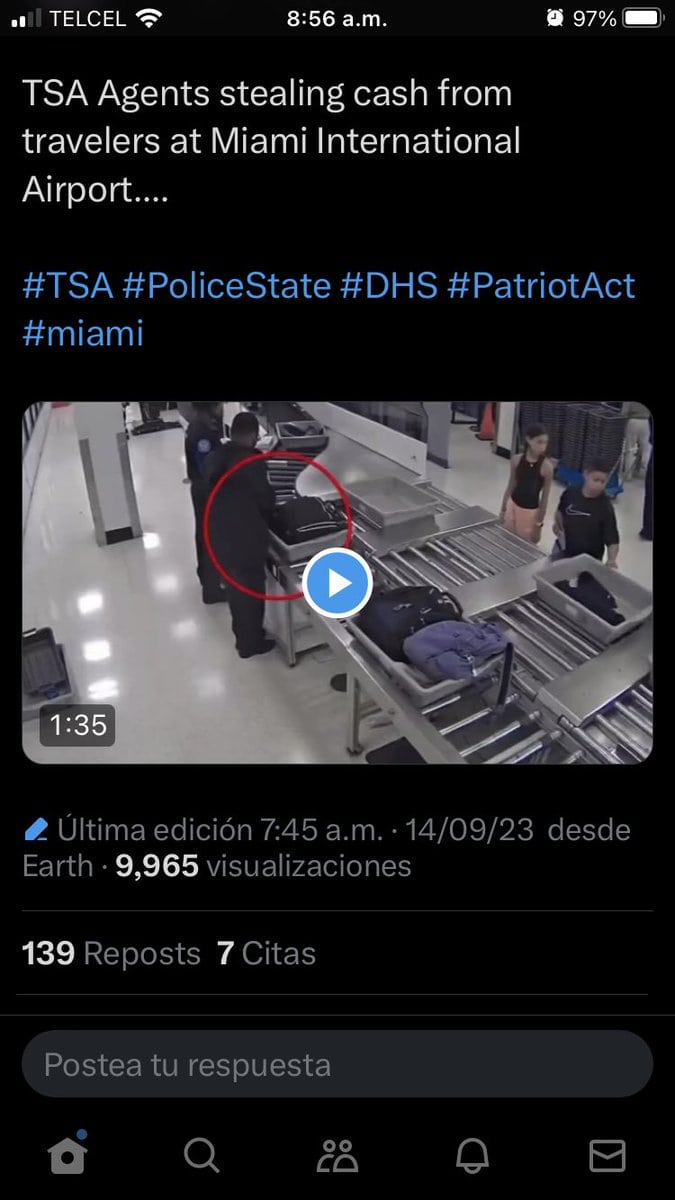Image resolution: width=675 pixels, height=1200 pixels.
Task: View the 7 Citas quotes
Action: tap(266, 953)
